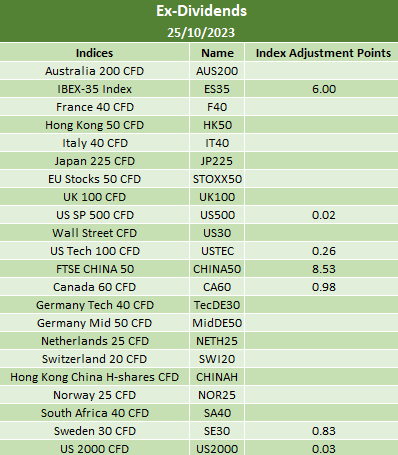The width and height of the screenshot is (398, 455).
Task: Select the Hong Kong 50 CFD cell
Action: pos(94,125)
